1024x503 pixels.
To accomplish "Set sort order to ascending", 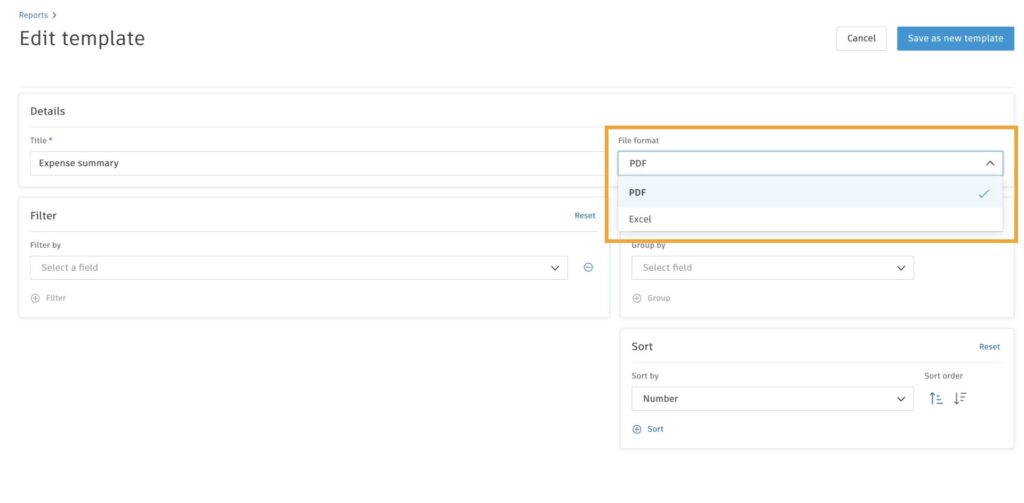I will tap(936, 398).
